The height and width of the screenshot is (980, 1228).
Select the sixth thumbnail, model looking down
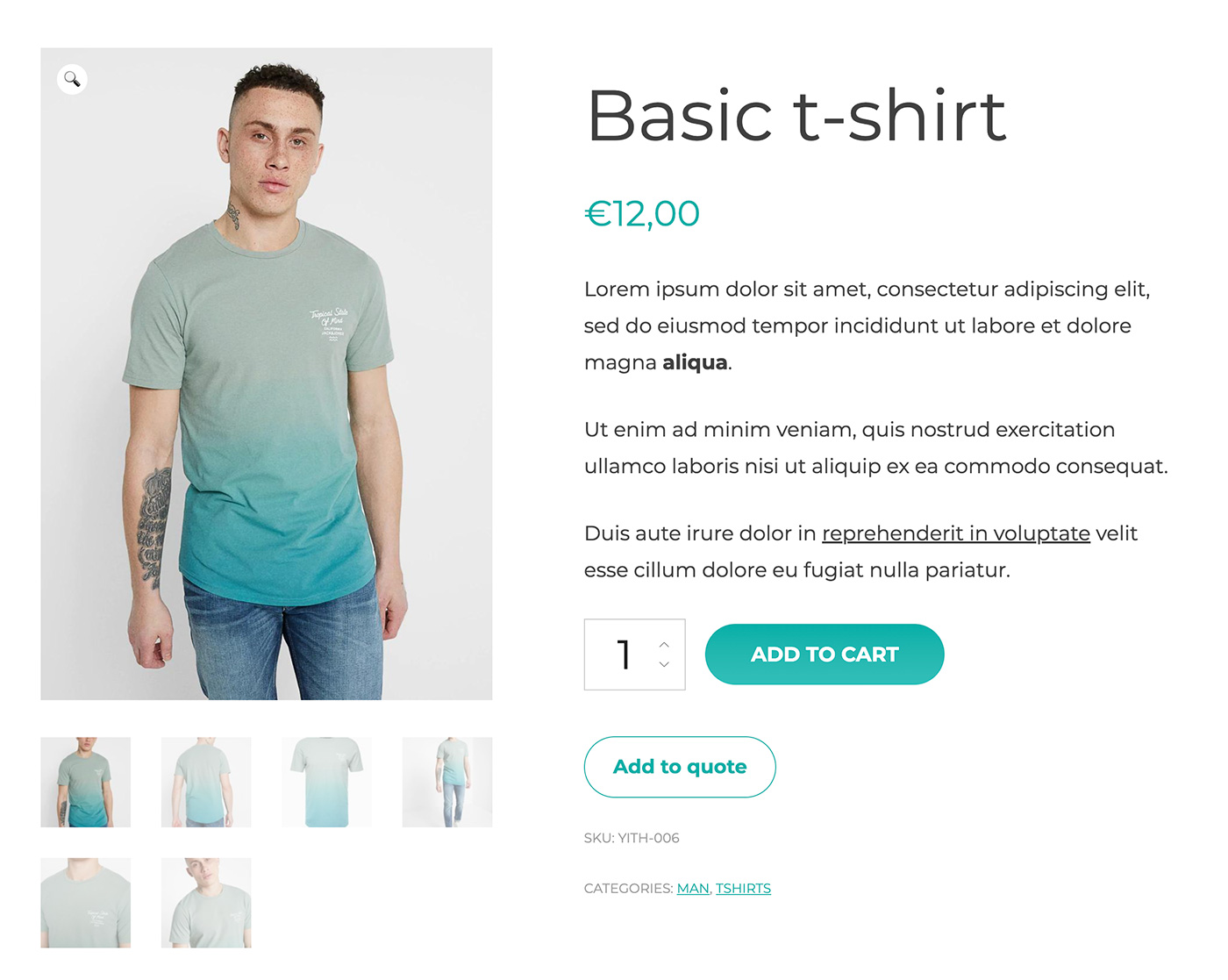pyautogui.click(x=206, y=903)
